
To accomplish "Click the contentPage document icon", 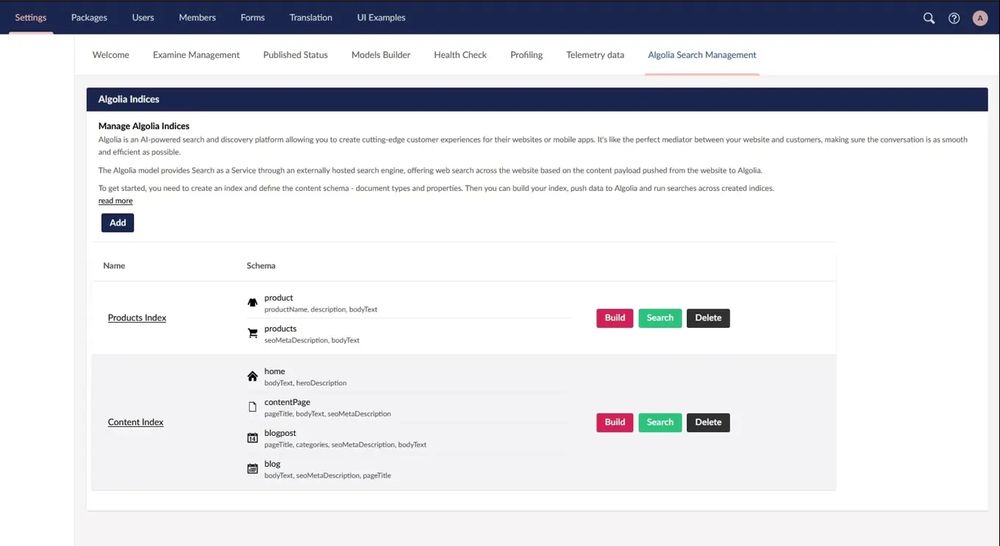I will point(253,407).
